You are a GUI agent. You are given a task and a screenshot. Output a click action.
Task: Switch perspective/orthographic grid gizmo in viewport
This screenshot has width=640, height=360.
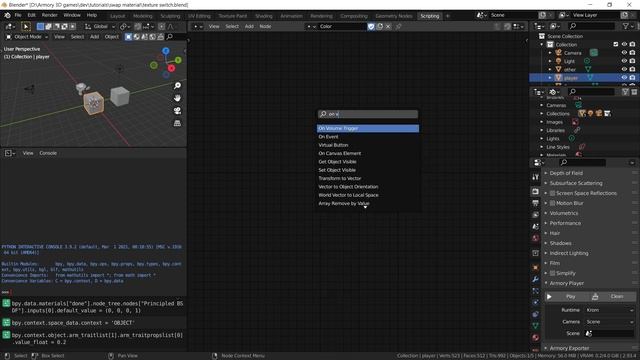[178, 123]
